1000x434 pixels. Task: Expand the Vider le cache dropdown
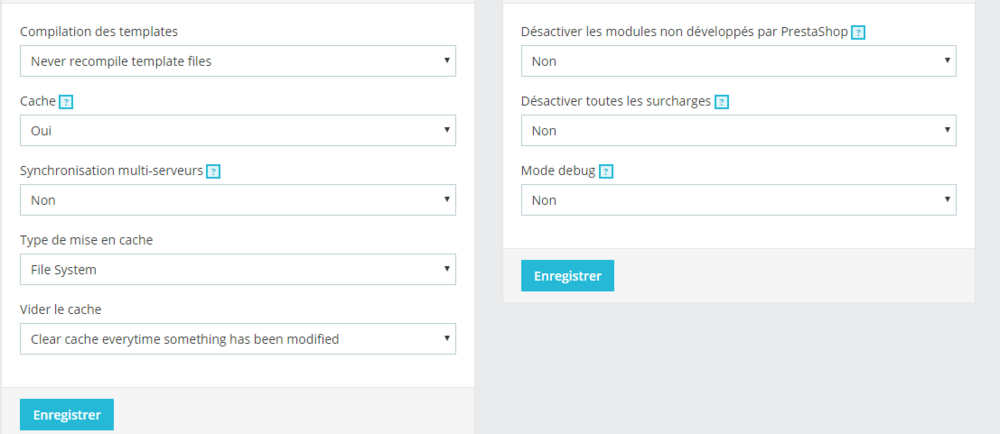[x=238, y=339]
